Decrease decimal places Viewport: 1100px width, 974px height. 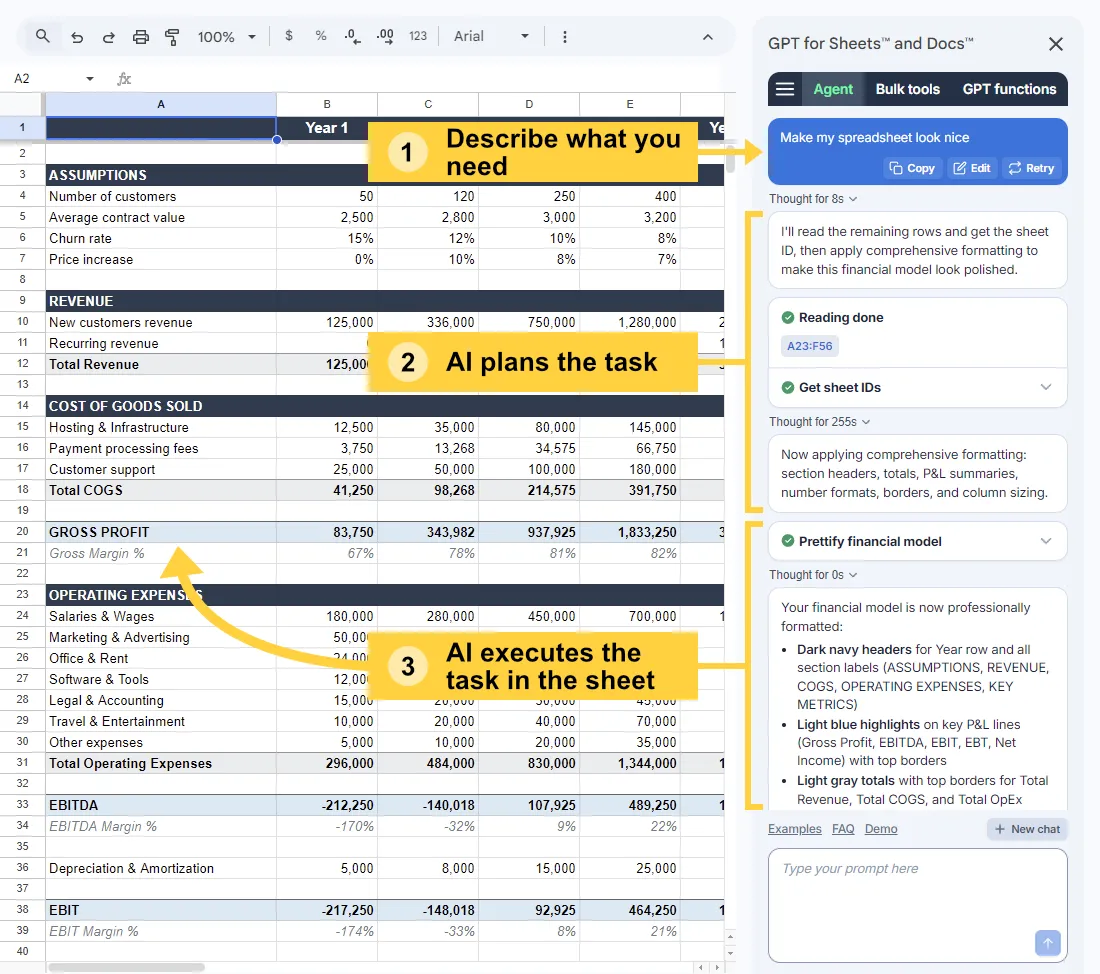(352, 36)
